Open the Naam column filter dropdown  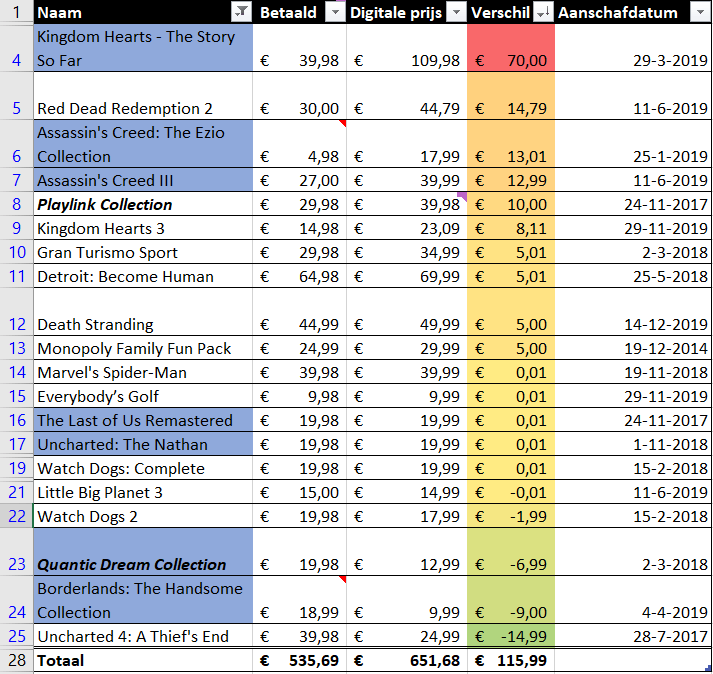[x=241, y=12]
